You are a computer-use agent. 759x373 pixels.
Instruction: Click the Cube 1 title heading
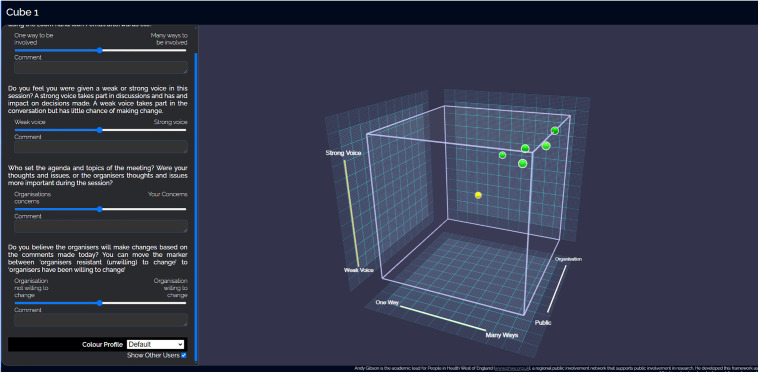point(22,12)
